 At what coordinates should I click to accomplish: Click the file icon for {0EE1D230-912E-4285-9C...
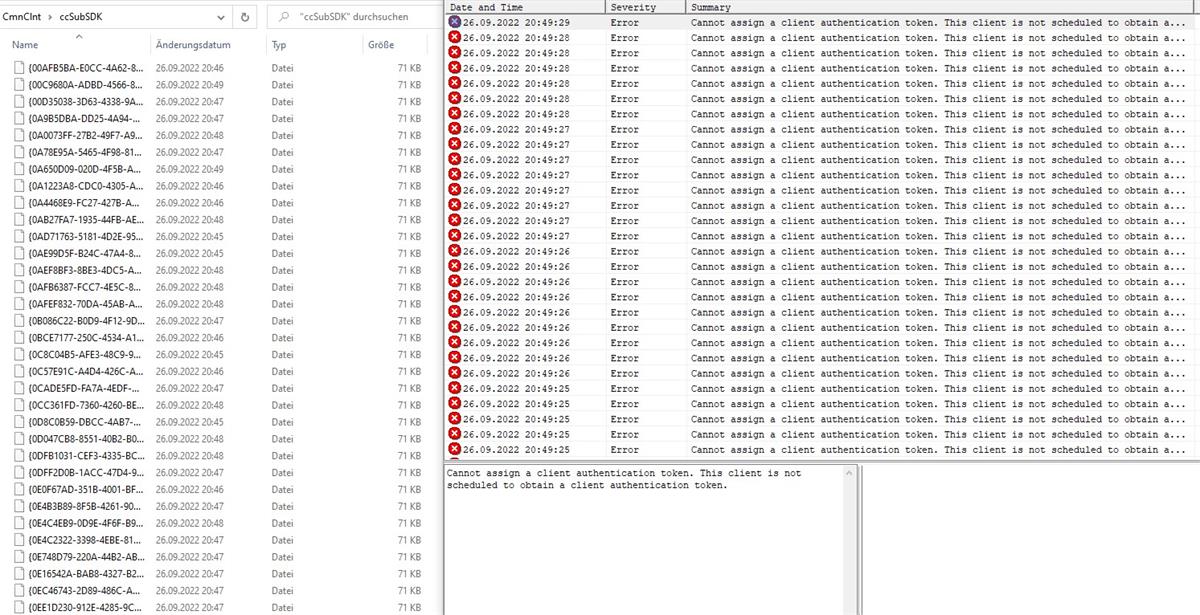click(x=19, y=607)
